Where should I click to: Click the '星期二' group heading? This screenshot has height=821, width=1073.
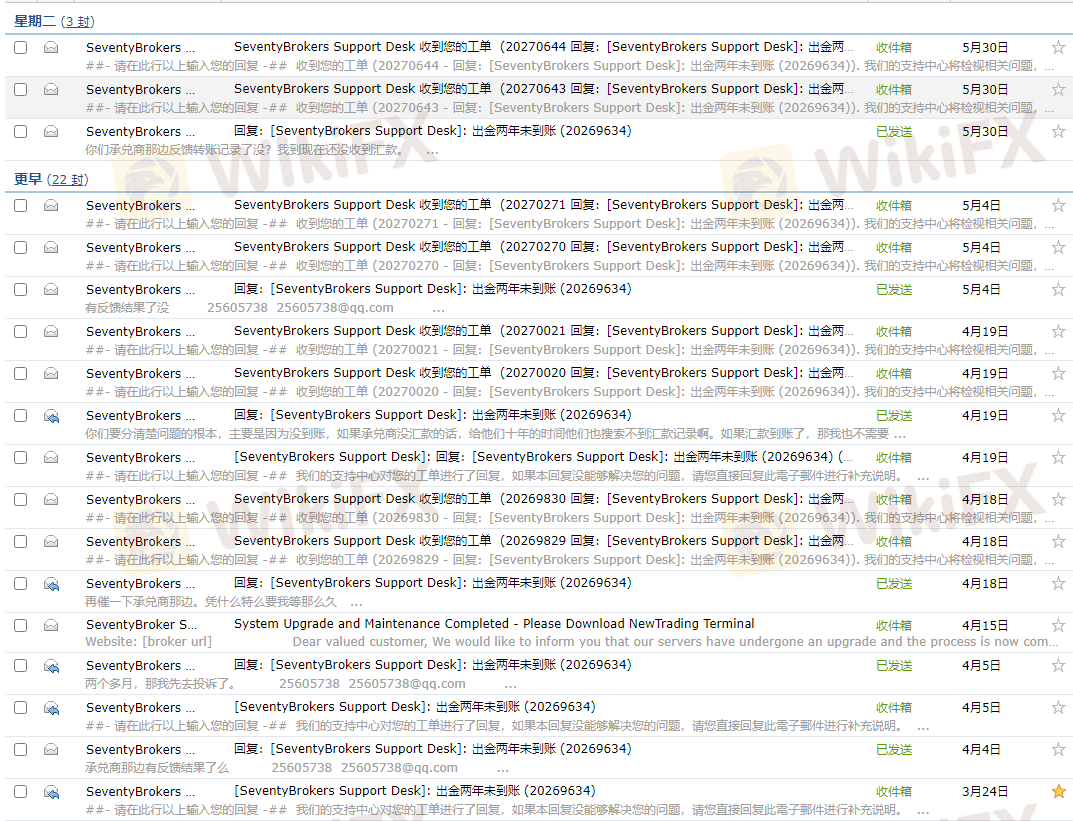(x=35, y=22)
